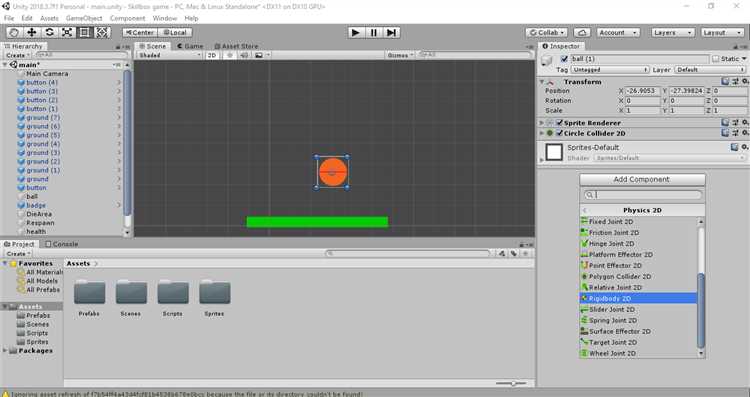Switch to the Console tab
Image resolution: width=750 pixels, height=397 pixels.
point(62,244)
